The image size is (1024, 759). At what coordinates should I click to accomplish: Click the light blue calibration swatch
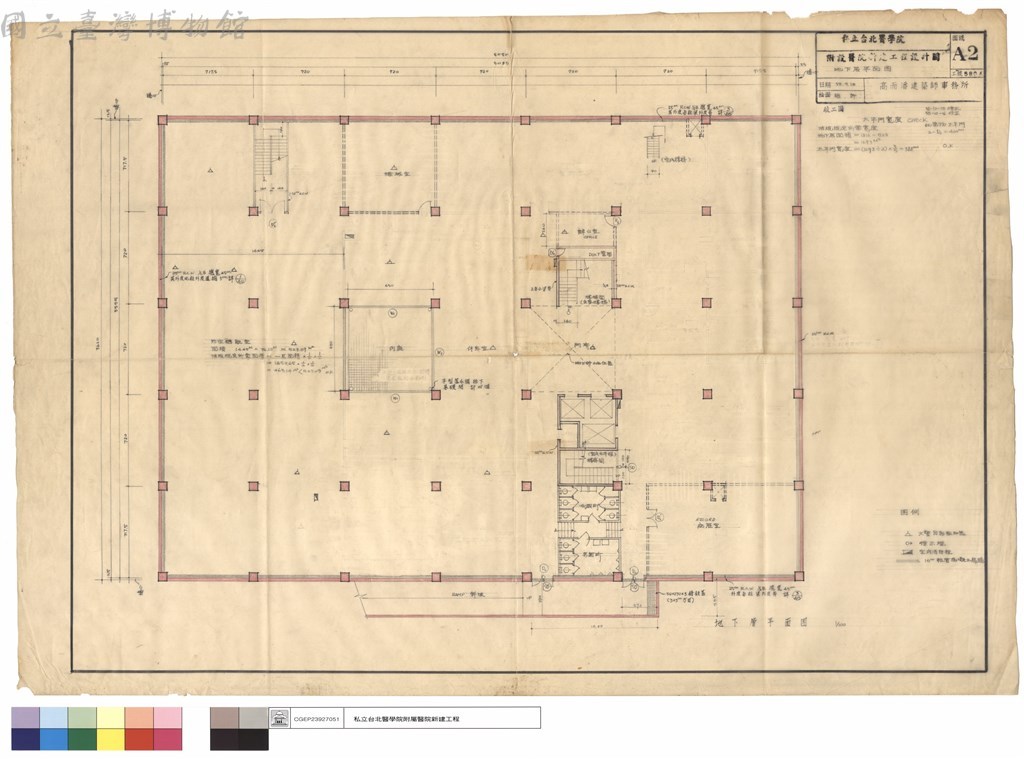point(54,718)
